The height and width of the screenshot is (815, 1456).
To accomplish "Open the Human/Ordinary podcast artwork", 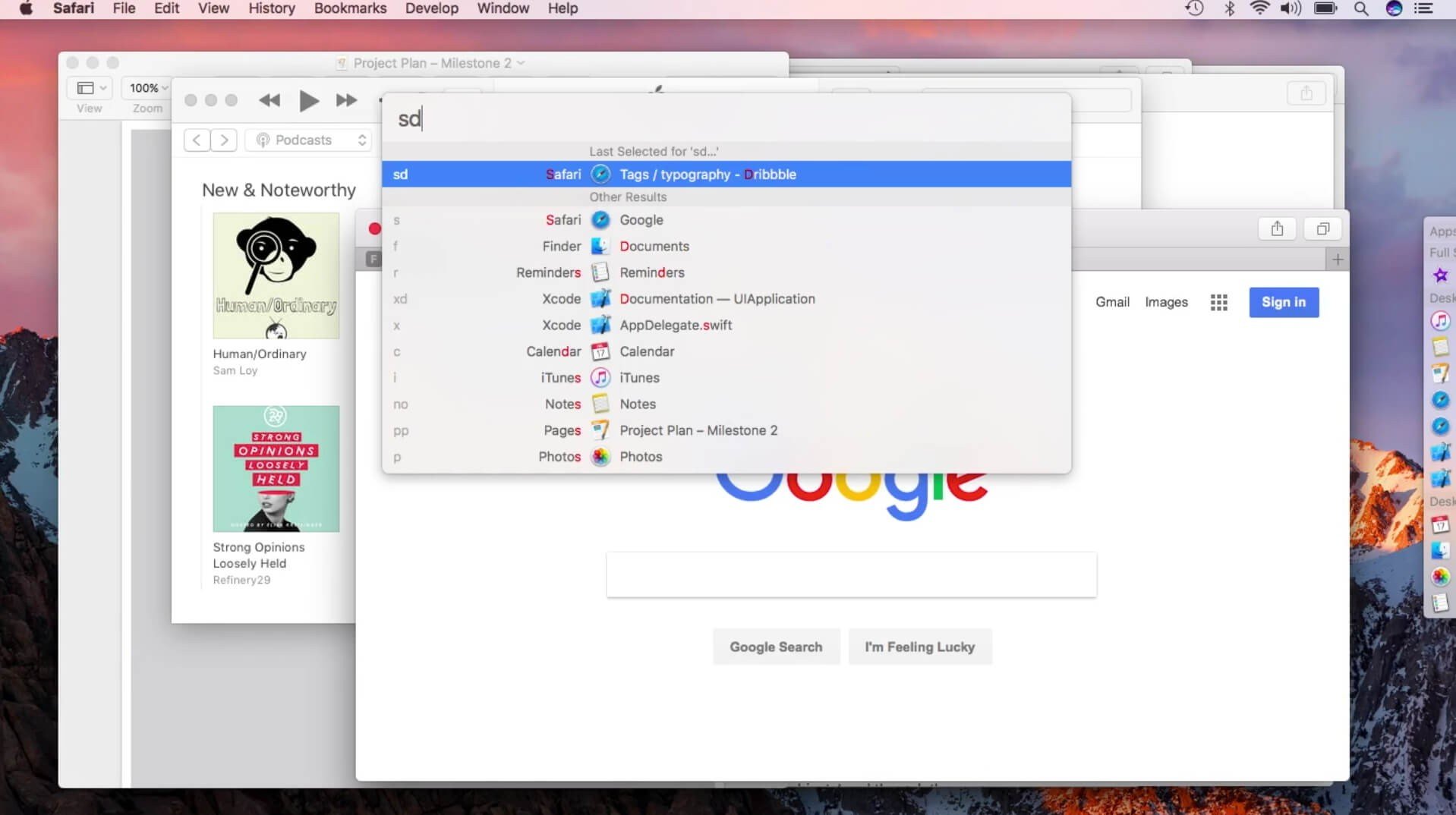I will click(276, 275).
